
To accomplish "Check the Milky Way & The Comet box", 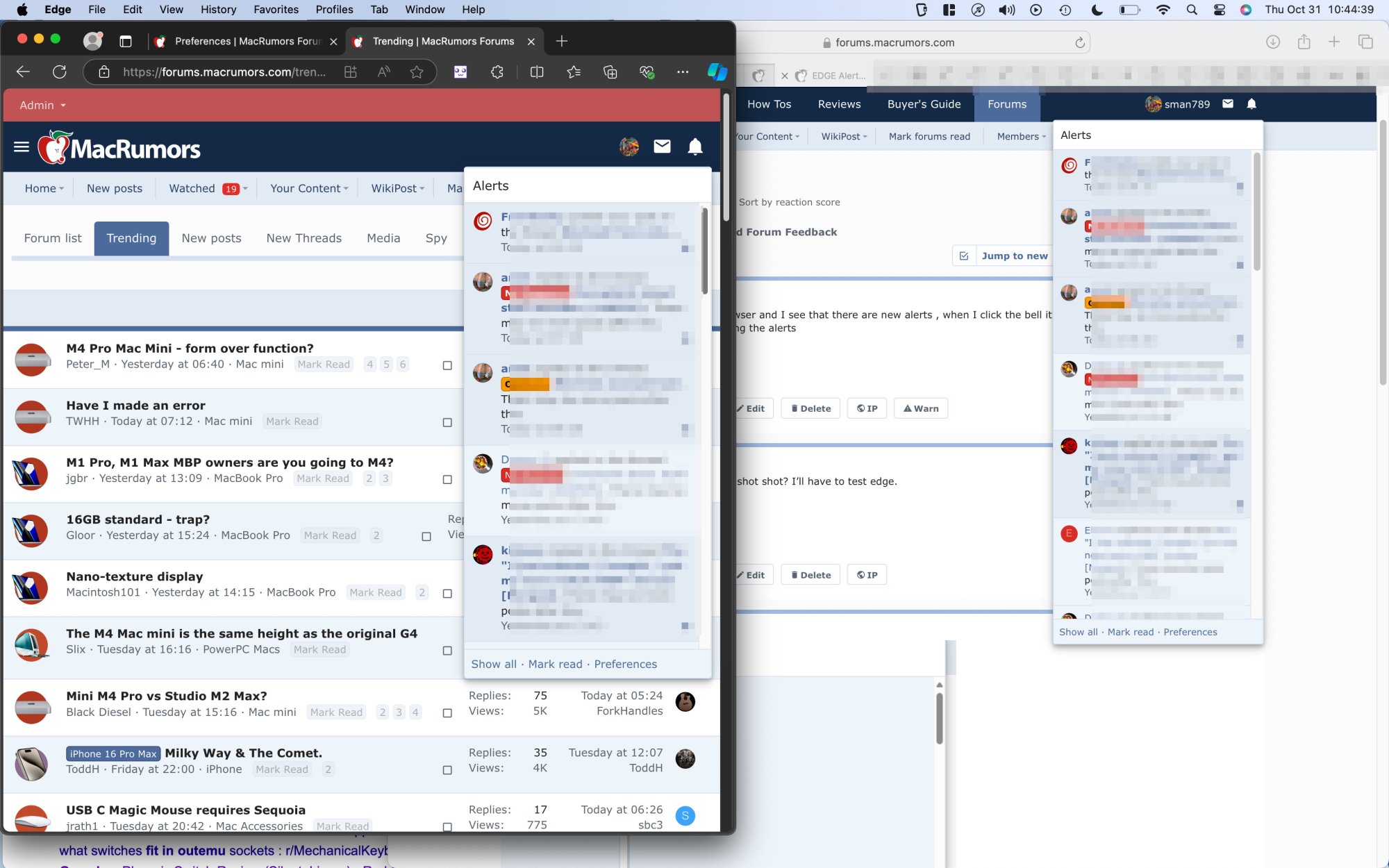I will (x=447, y=770).
